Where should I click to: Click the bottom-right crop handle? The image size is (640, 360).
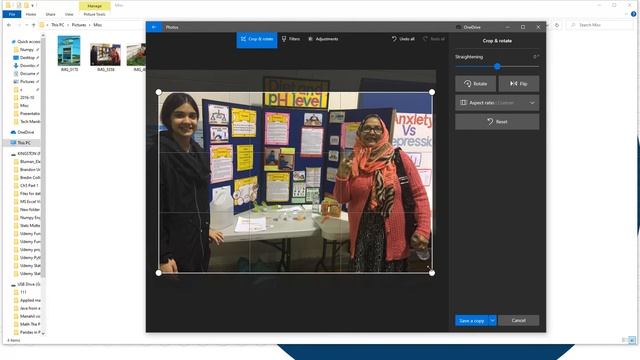coord(432,273)
